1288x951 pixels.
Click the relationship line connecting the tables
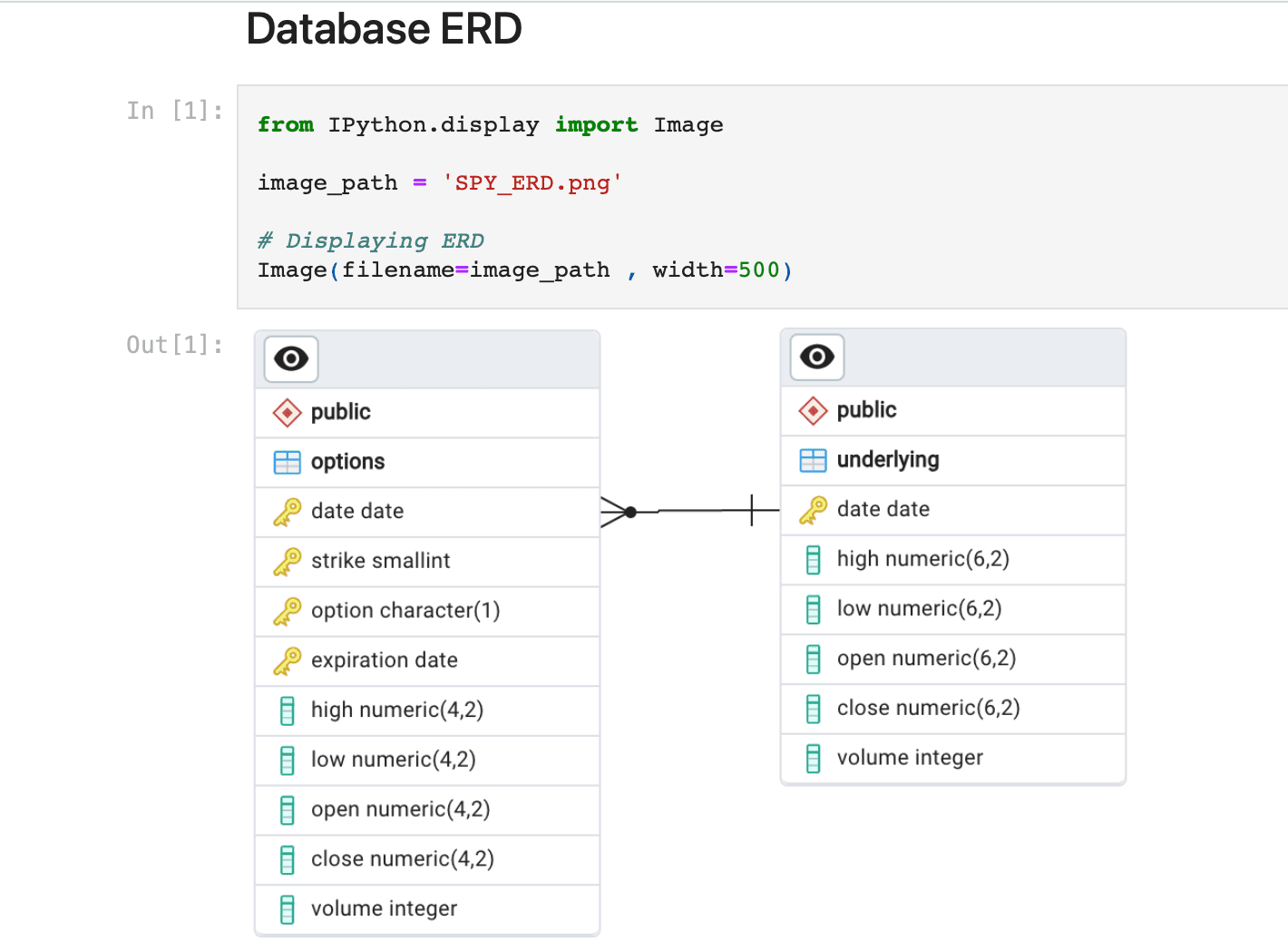690,512
